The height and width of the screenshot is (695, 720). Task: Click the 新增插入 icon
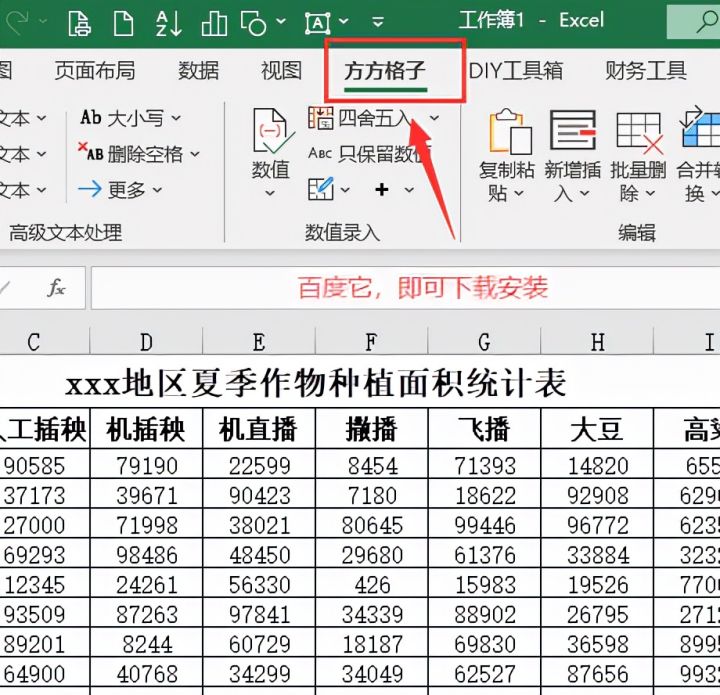(573, 130)
